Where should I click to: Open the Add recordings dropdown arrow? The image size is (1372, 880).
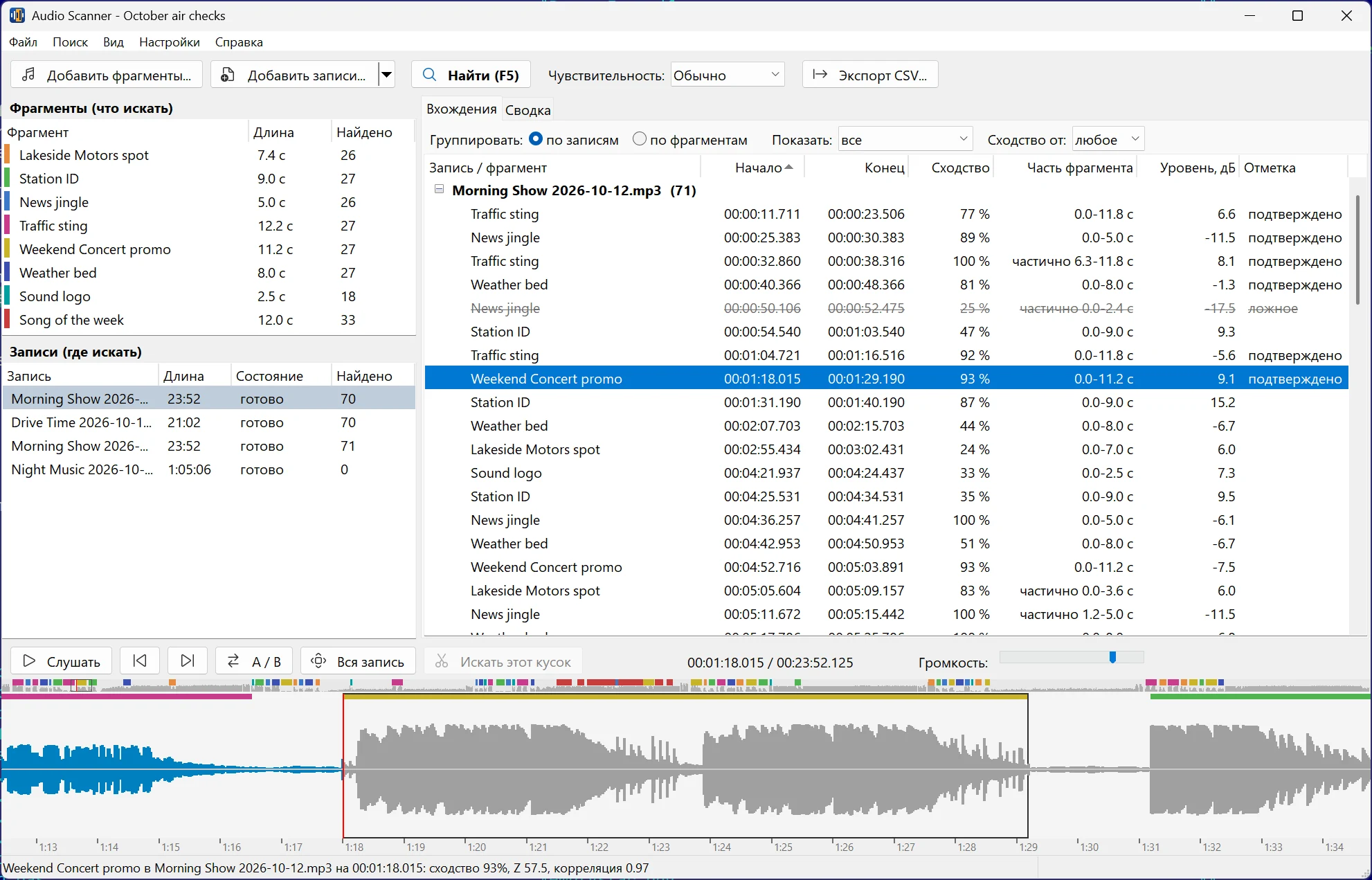click(387, 75)
